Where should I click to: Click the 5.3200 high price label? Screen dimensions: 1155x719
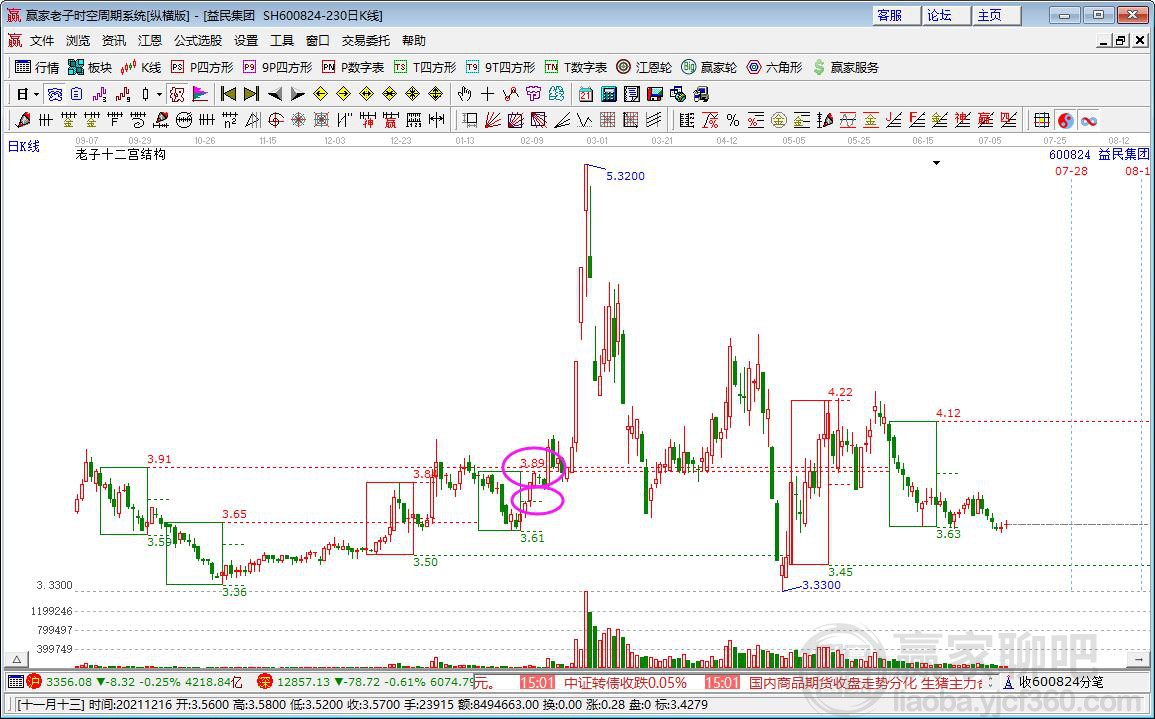[625, 176]
